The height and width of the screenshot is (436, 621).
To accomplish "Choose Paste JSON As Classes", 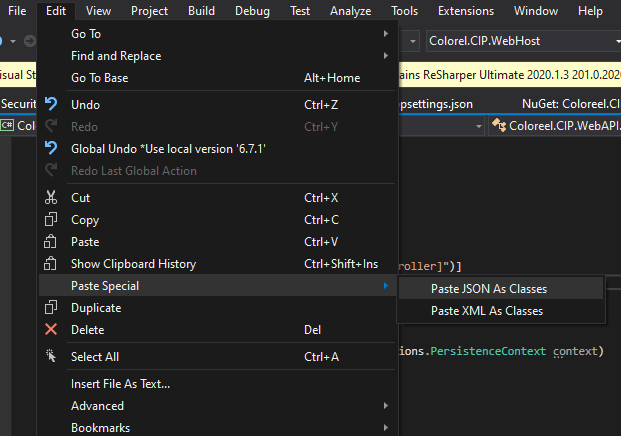I will point(501,289).
